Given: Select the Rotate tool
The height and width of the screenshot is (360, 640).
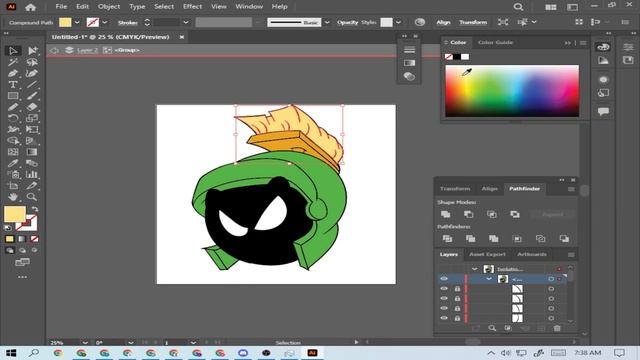Looking at the screenshot, I should pos(13,118).
